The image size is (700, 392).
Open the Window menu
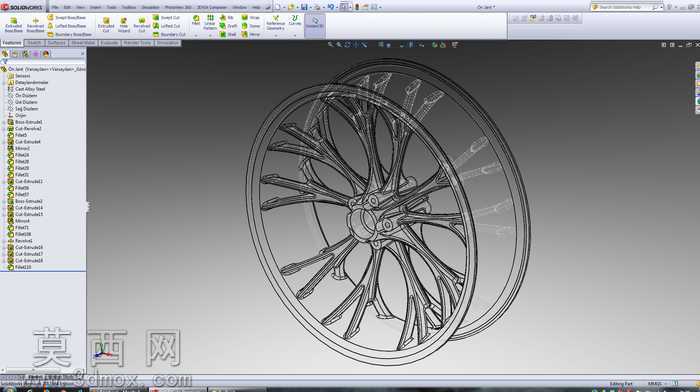point(239,7)
